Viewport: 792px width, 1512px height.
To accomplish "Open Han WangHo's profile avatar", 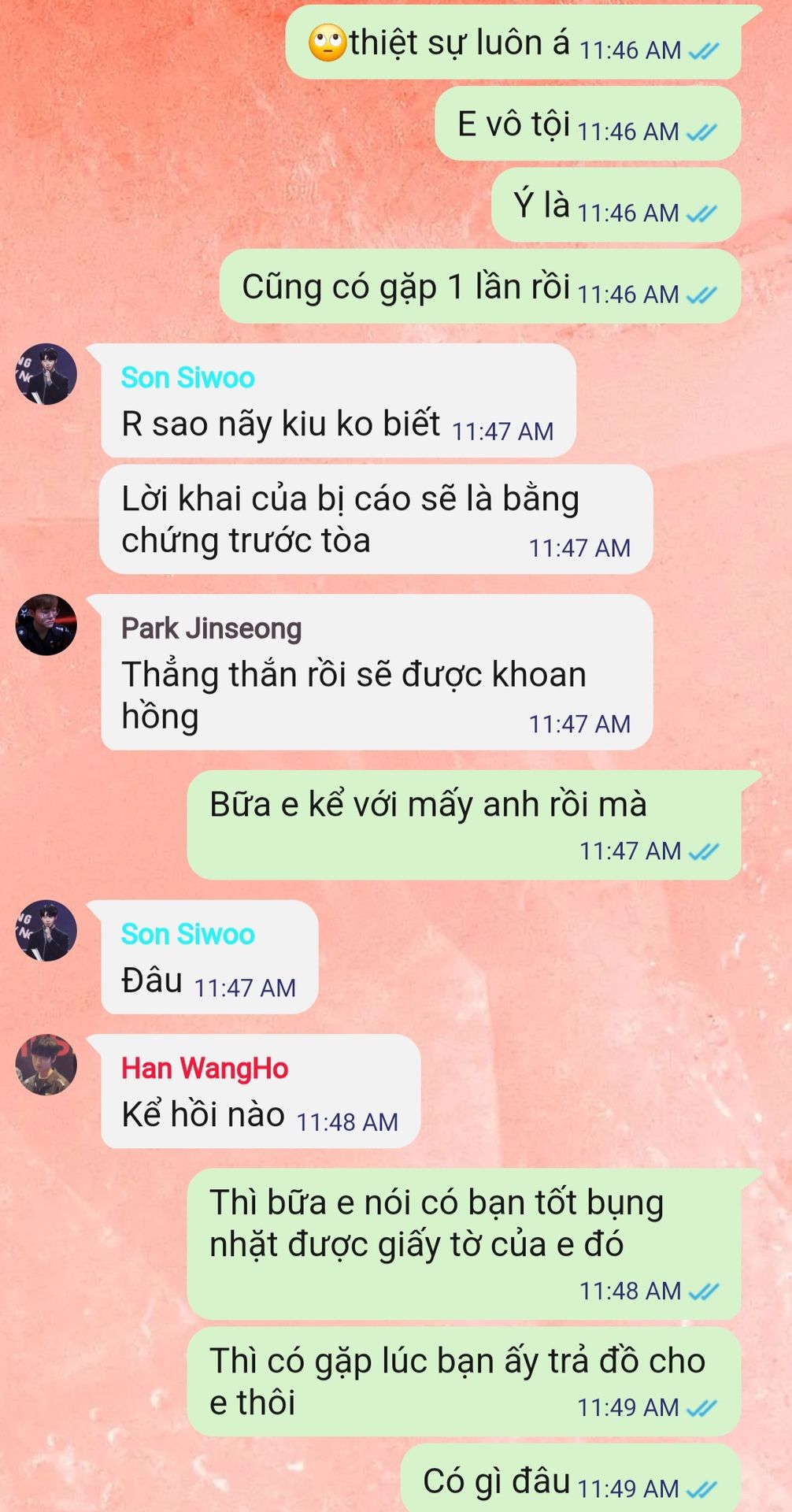I will pos(46,1065).
